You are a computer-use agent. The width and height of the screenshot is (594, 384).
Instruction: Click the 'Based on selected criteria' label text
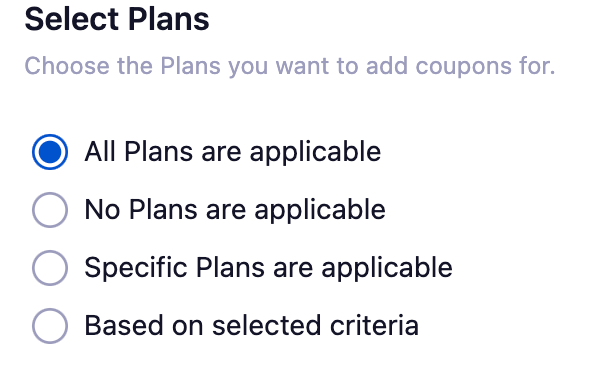coord(252,326)
